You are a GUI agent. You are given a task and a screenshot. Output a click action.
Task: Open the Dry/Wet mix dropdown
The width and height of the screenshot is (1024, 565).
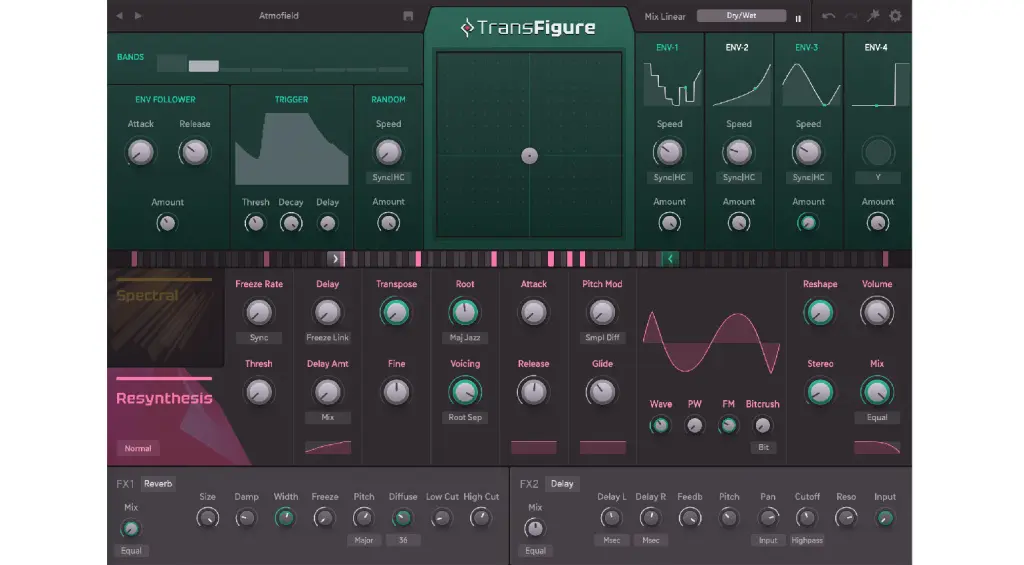(x=741, y=16)
